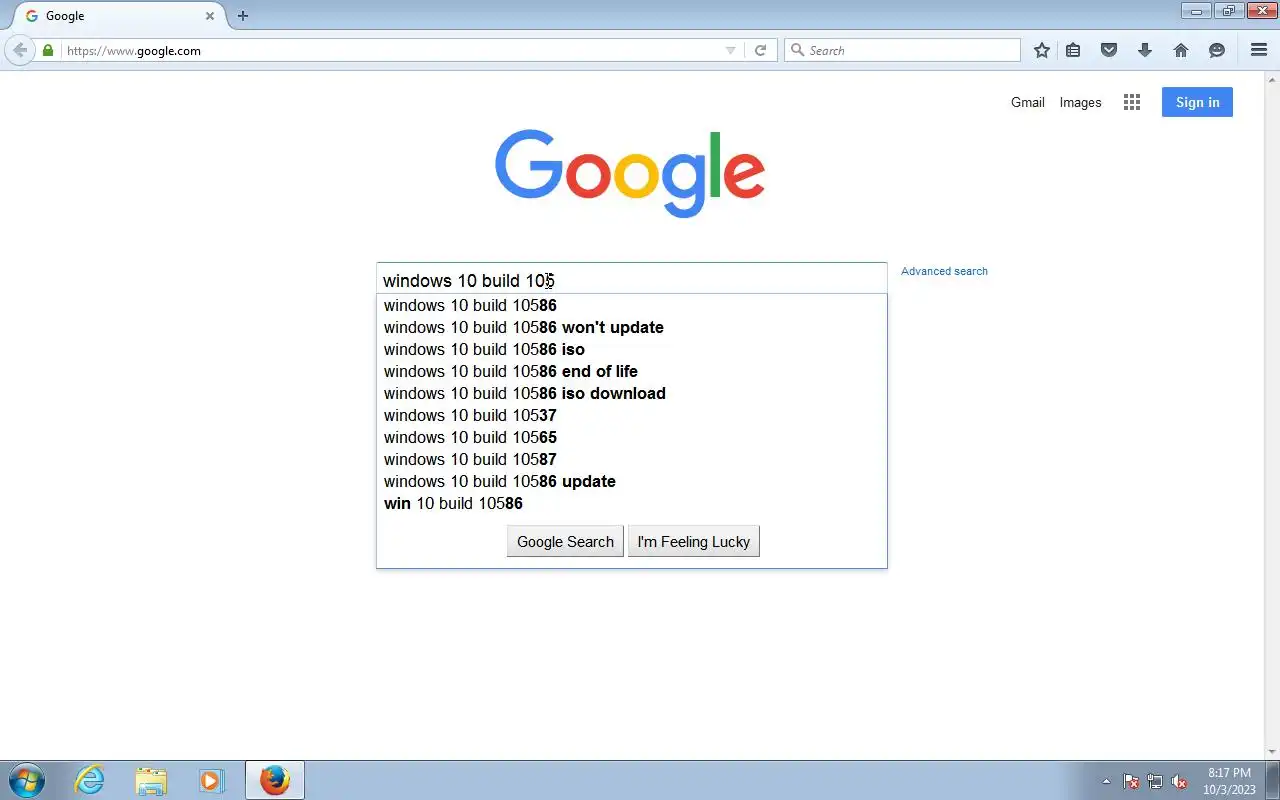Select suggestion ending "10586 won't update"
The height and width of the screenshot is (800, 1280).
[x=631, y=327]
